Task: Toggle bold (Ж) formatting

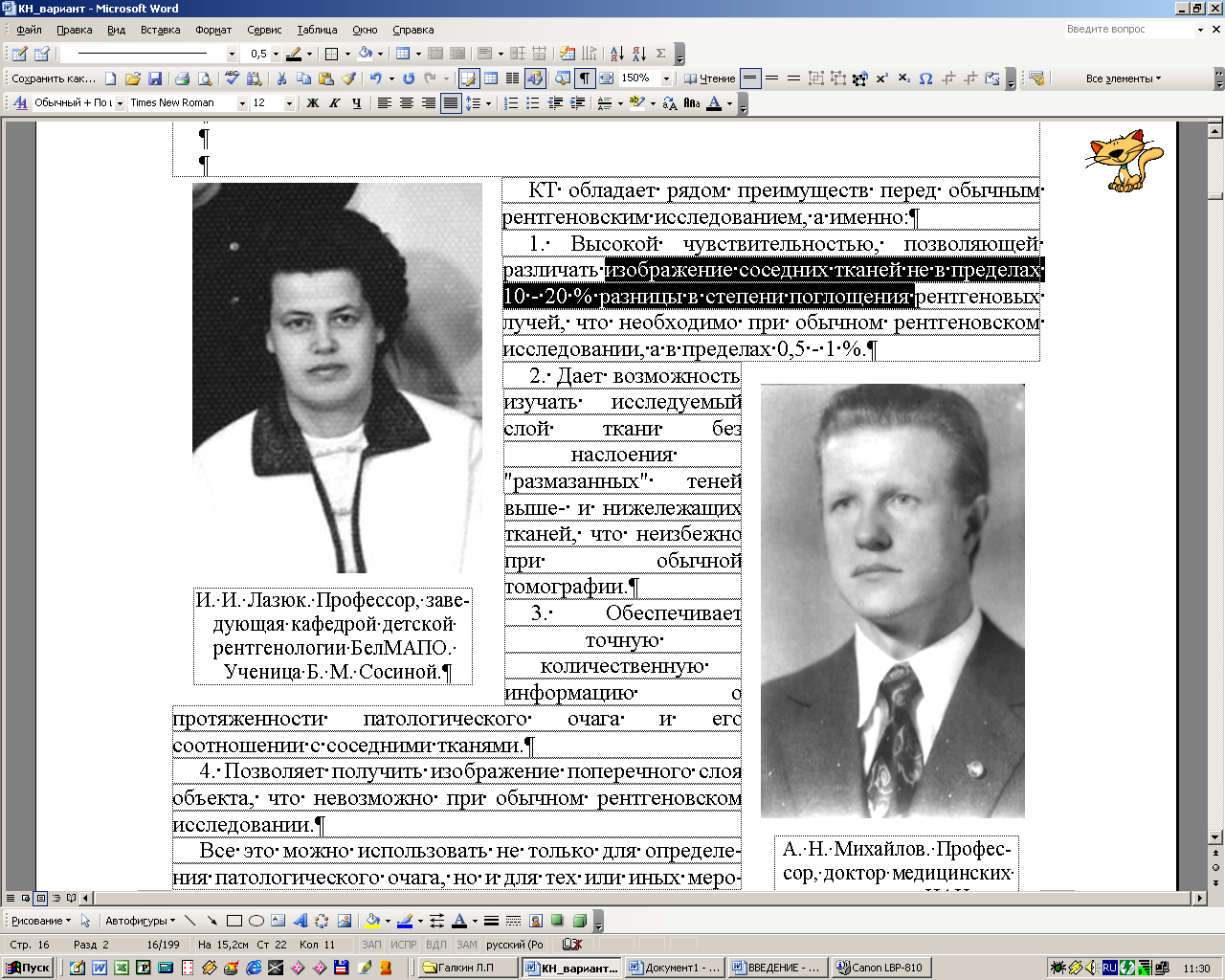Action: click(x=313, y=102)
